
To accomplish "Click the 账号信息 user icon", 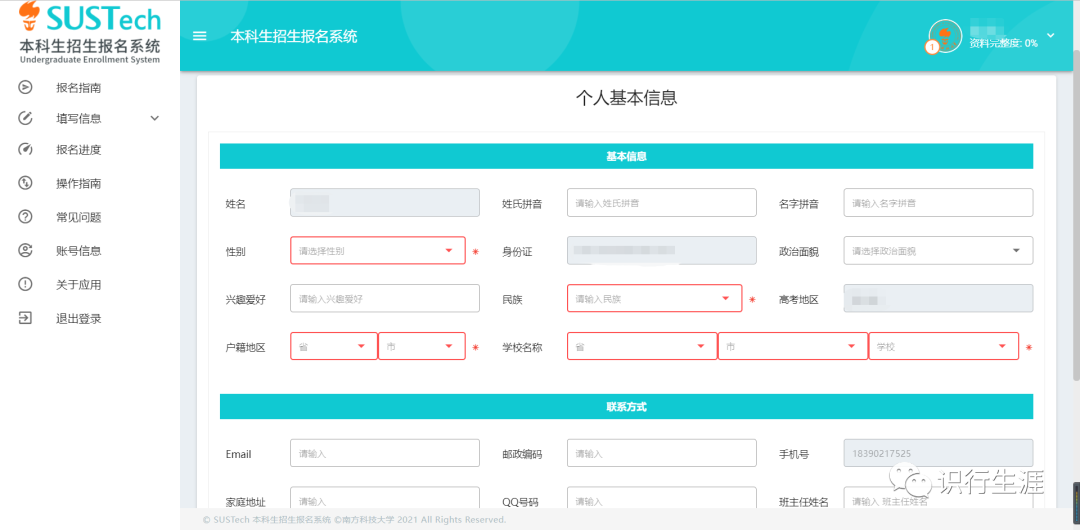I will 25,251.
